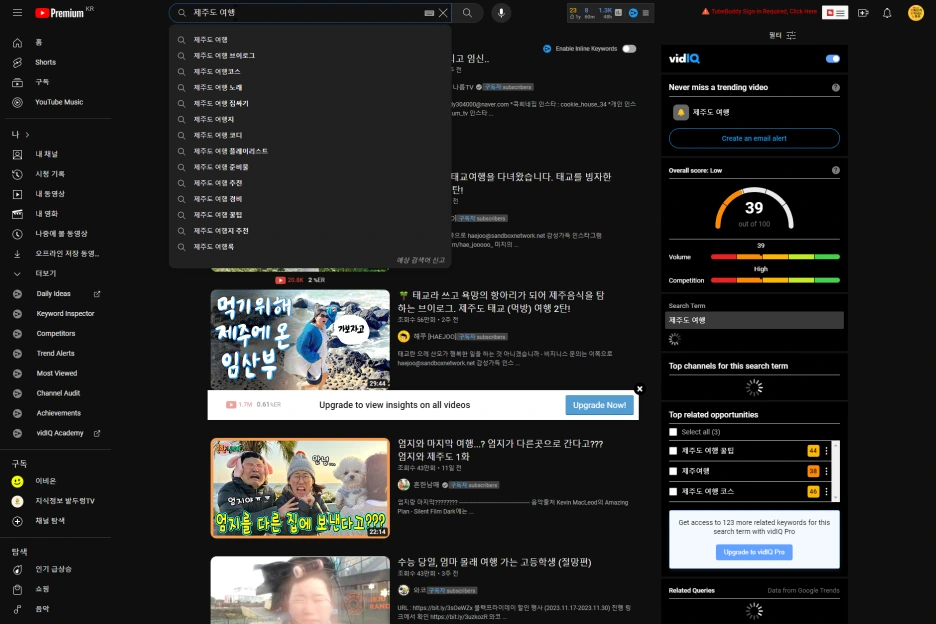
Task: Expand the 나 section chevron
Action: (27, 135)
